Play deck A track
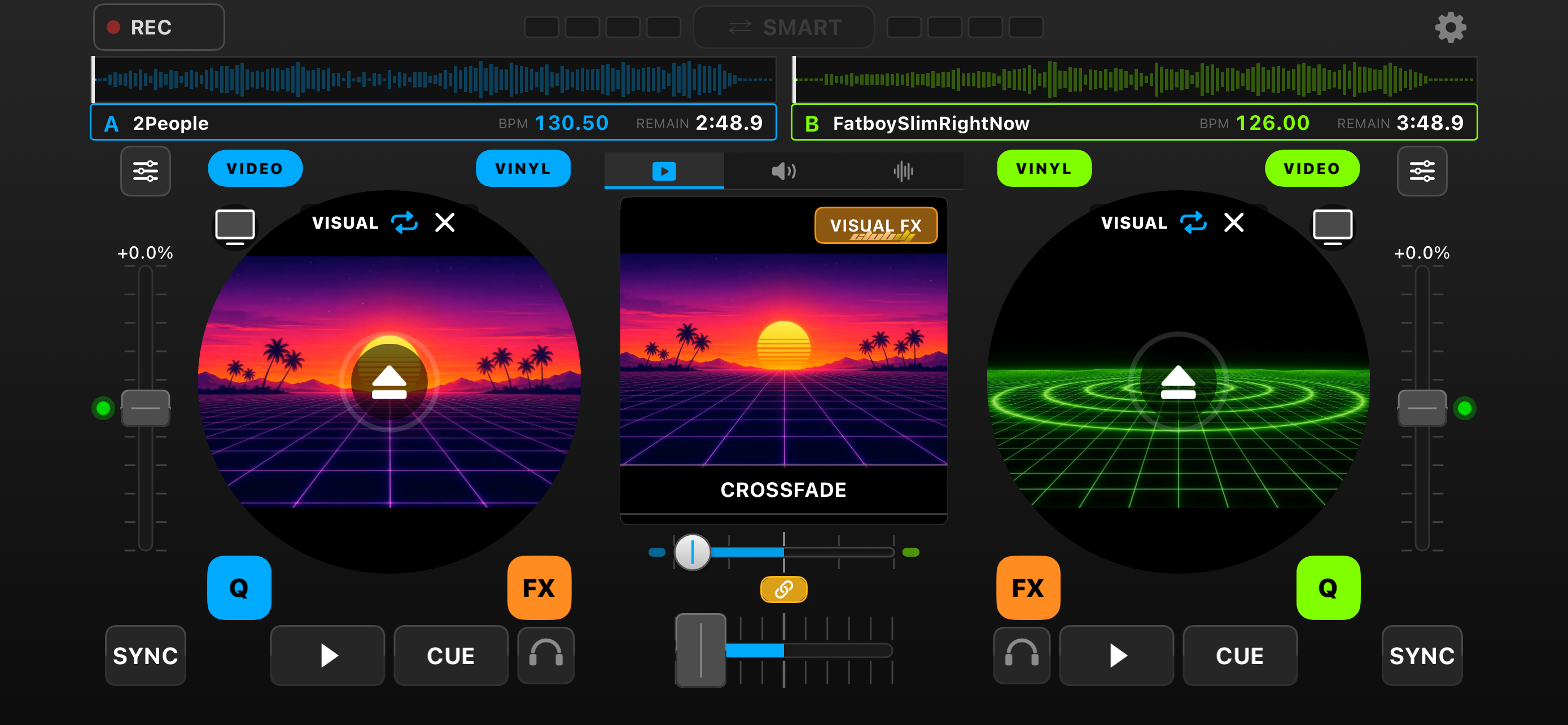The width and height of the screenshot is (1568, 725). 327,656
